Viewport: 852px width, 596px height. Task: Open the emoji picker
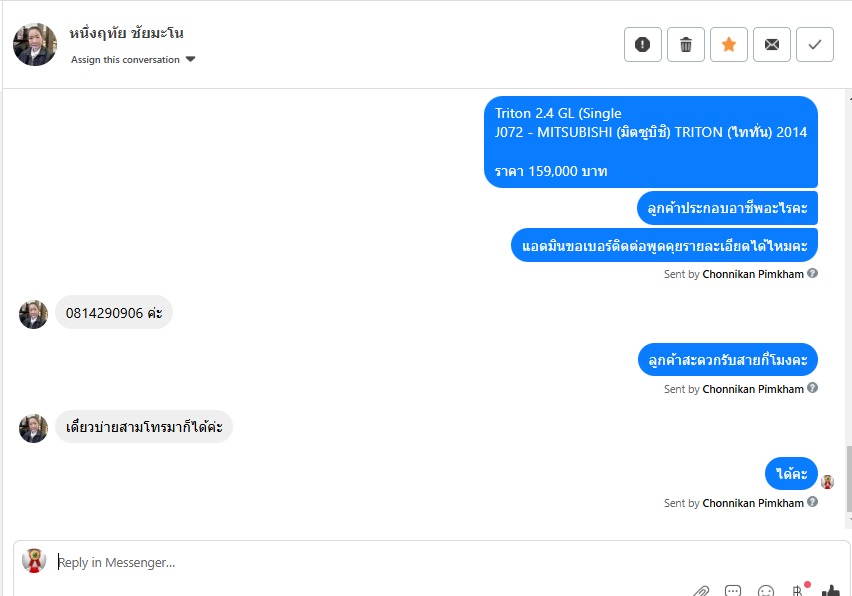point(766,590)
